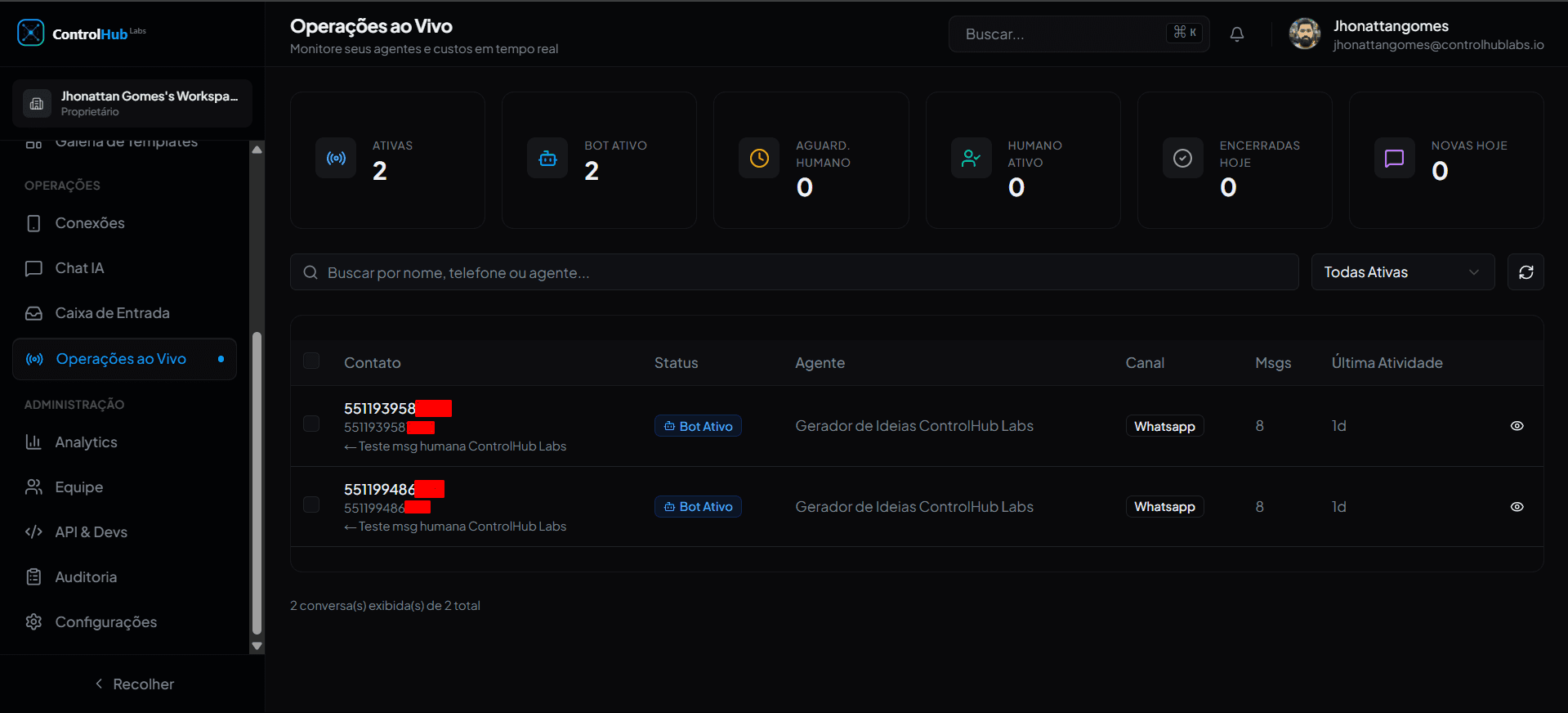Open Galeria de Templates
The height and width of the screenshot is (713, 1568).
[x=124, y=145]
